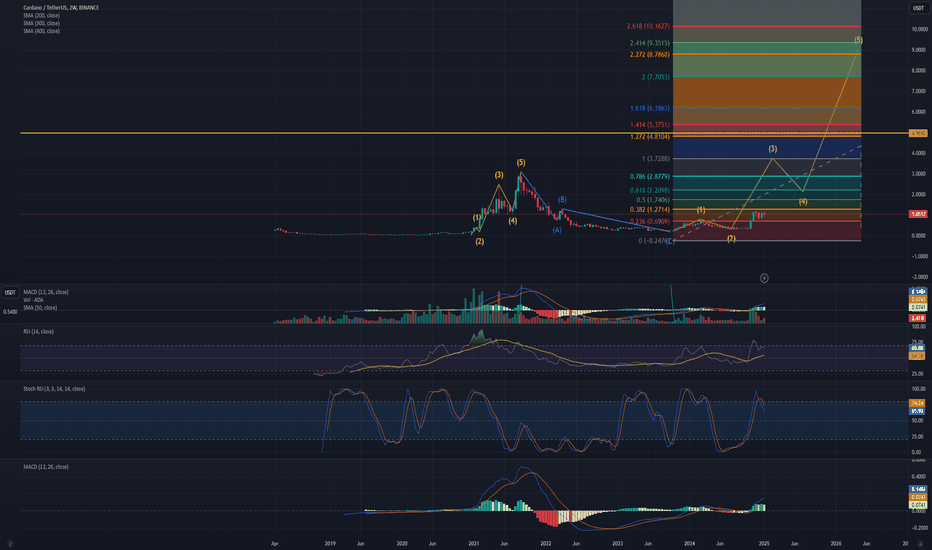This screenshot has width=932, height=550.
Task: Select the SMA (50, close) volume legend
Action: (x=40, y=307)
